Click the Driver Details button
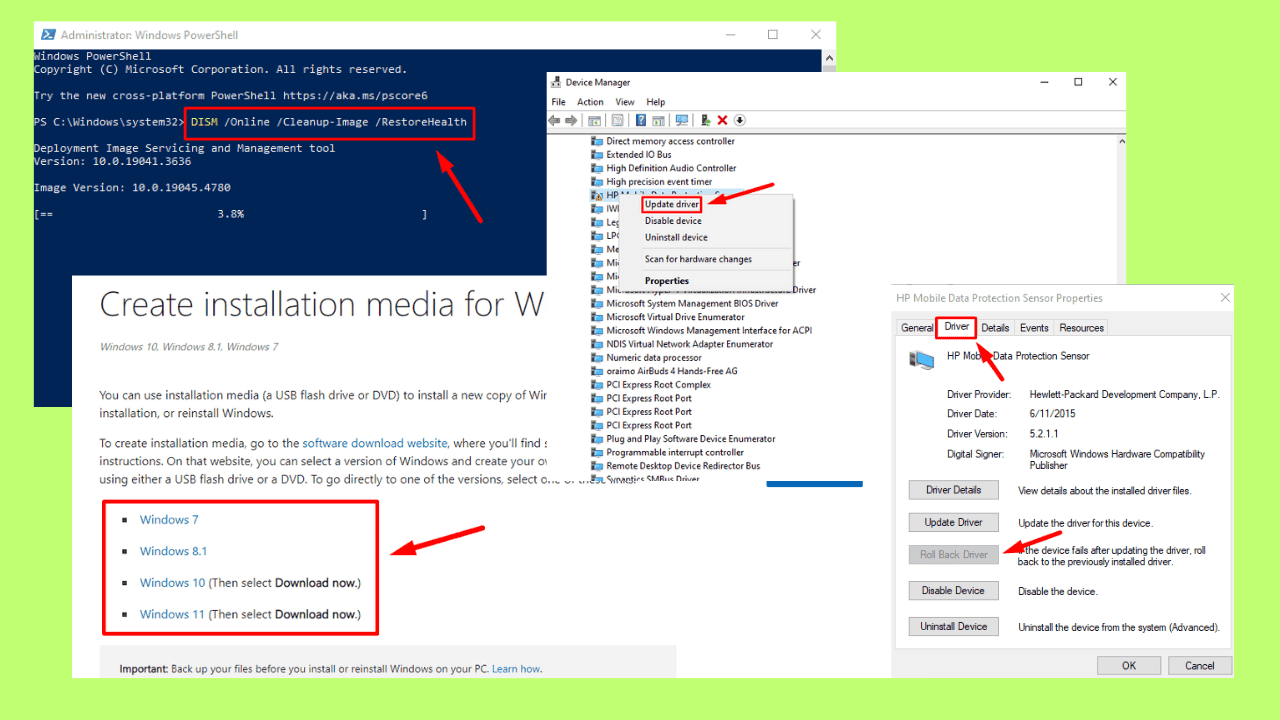Screen dimensions: 1280x720 point(953,490)
